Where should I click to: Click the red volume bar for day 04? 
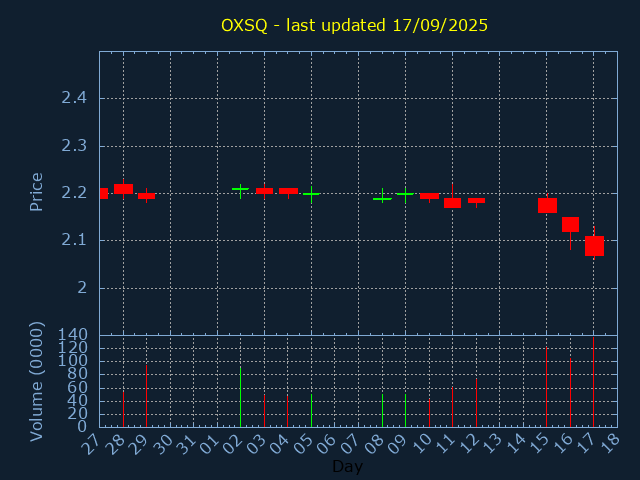[287, 411]
